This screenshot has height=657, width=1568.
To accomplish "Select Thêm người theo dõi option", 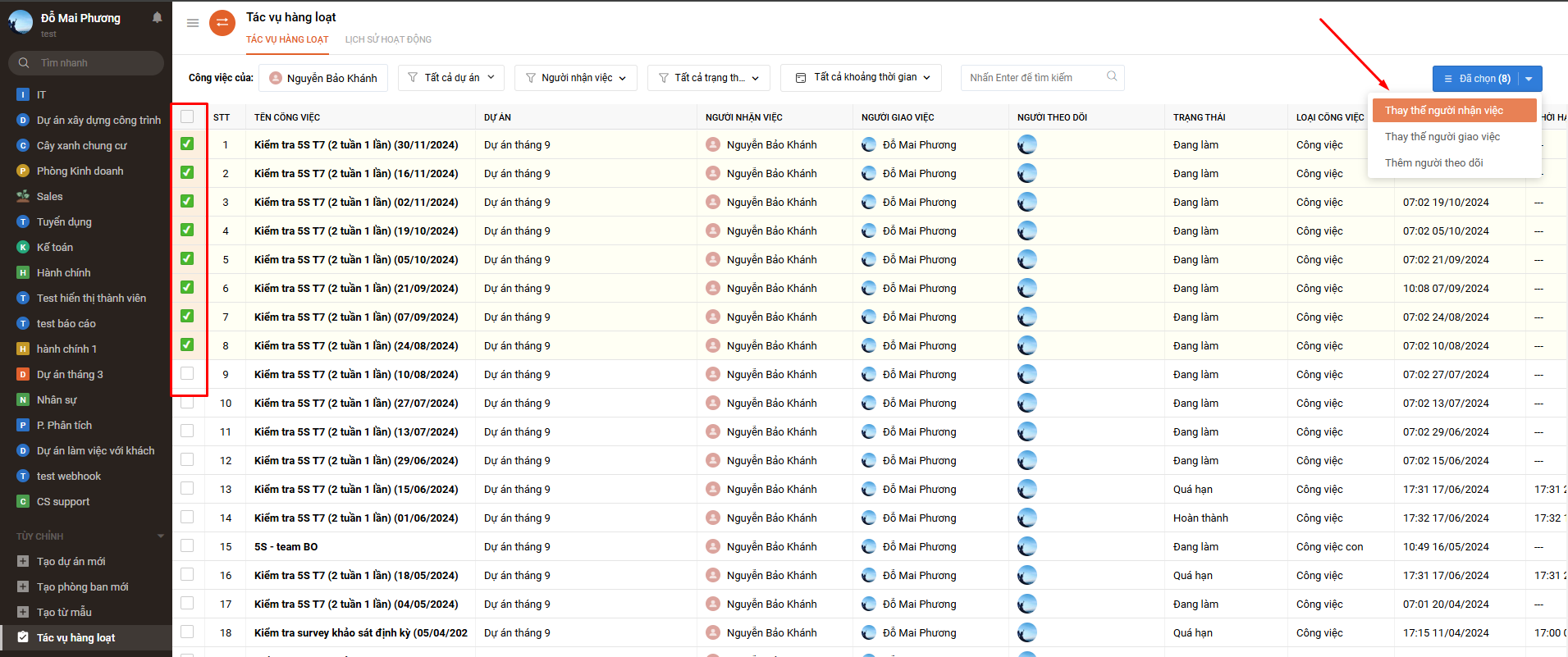I will tap(1454, 162).
